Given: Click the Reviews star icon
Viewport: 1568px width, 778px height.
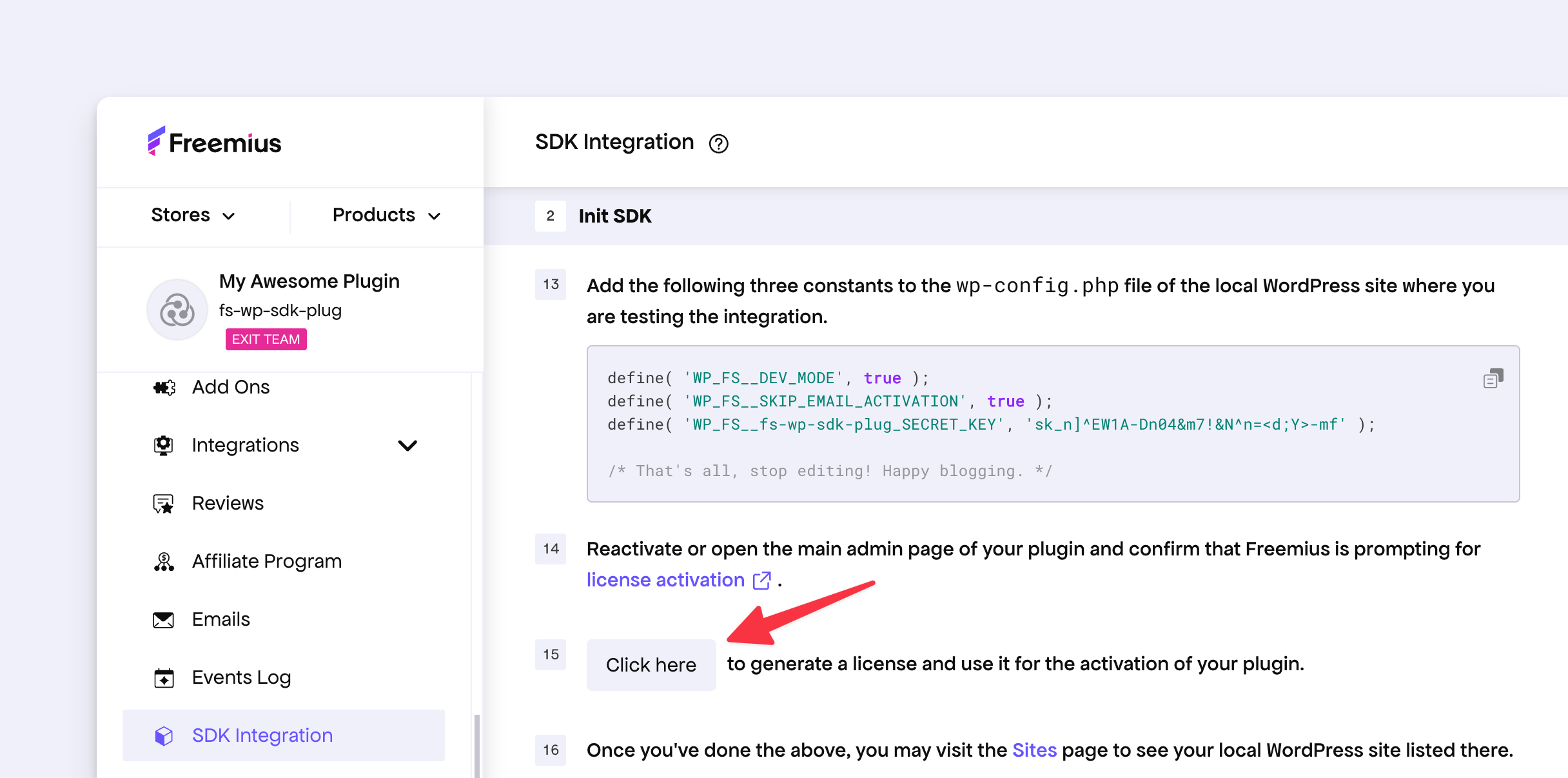Looking at the screenshot, I should pyautogui.click(x=164, y=504).
